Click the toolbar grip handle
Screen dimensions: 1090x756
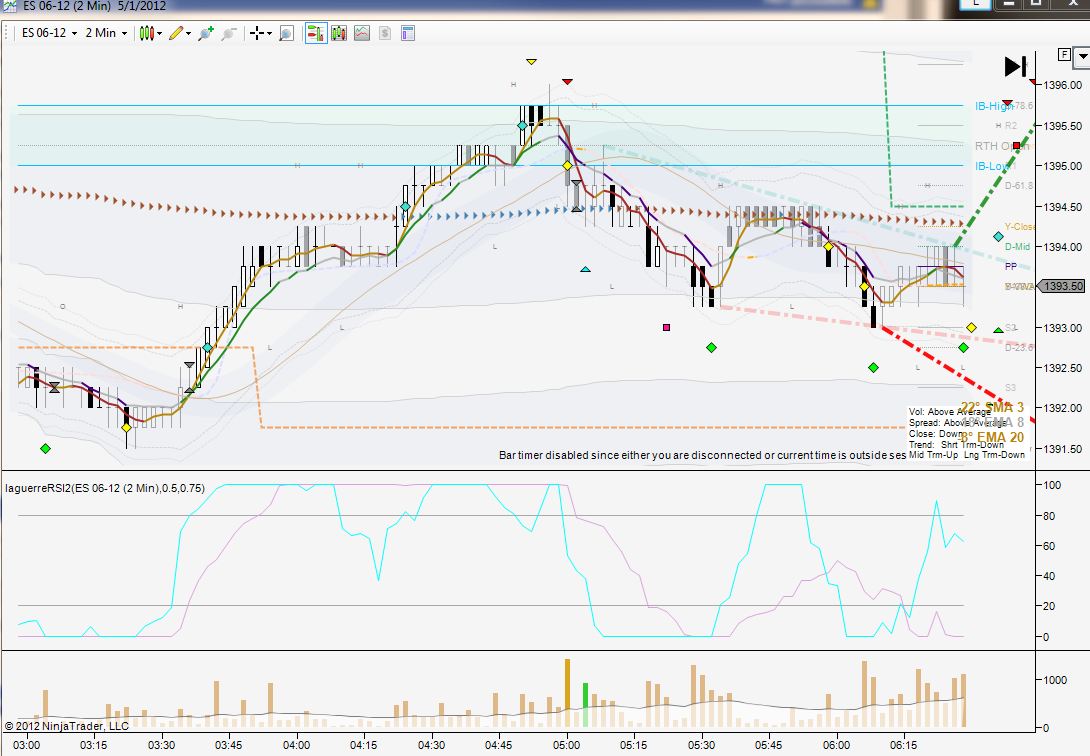click(8, 33)
